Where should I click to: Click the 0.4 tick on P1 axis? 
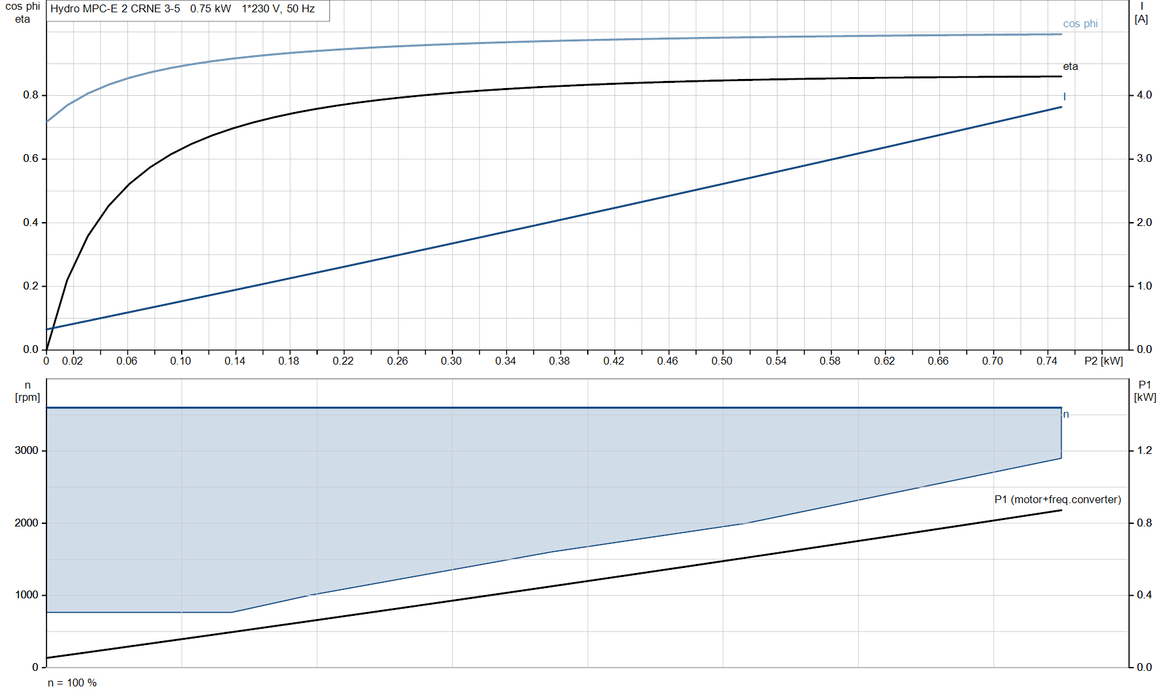pos(1144,595)
